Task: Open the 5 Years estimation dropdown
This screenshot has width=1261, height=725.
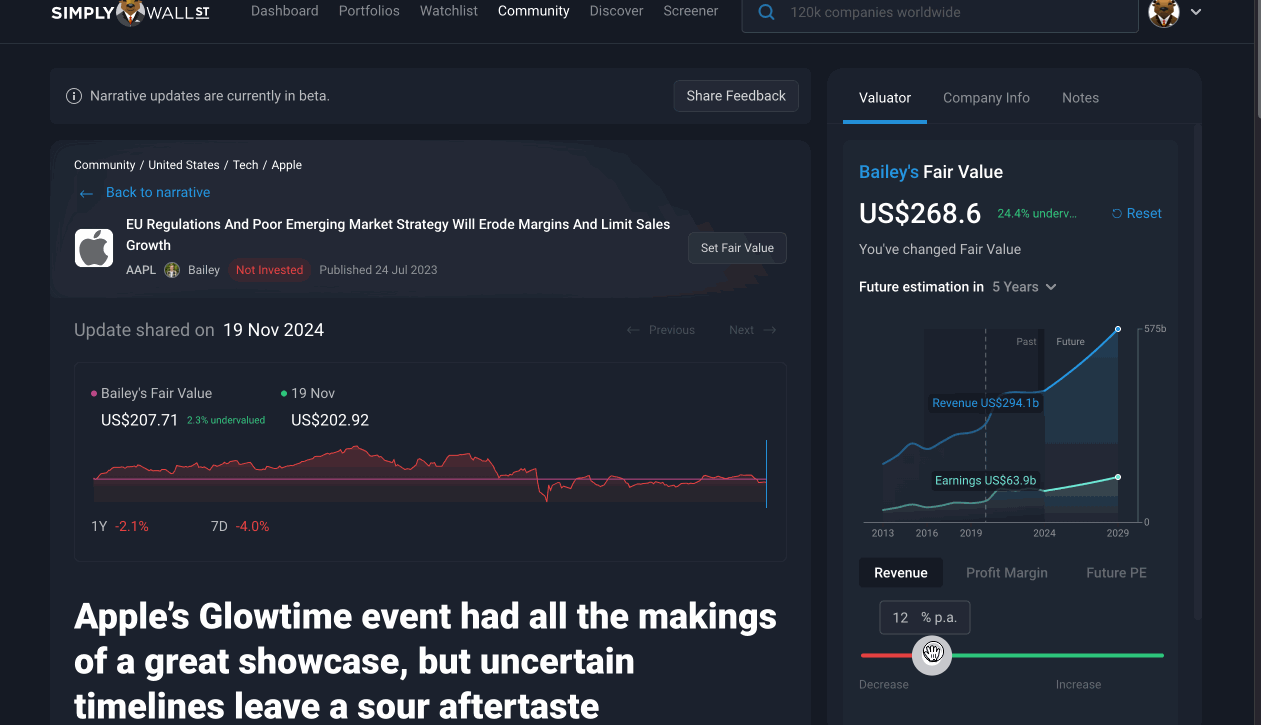Action: pos(1024,287)
